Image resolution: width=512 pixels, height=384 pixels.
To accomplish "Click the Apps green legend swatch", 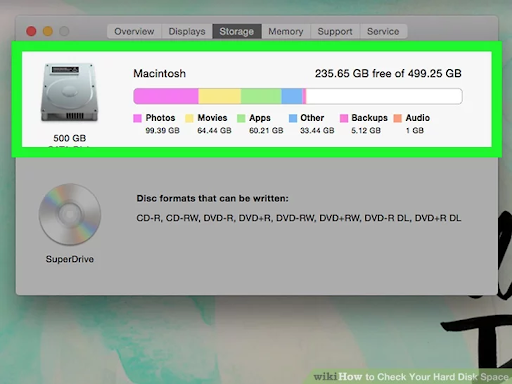I will (x=241, y=118).
